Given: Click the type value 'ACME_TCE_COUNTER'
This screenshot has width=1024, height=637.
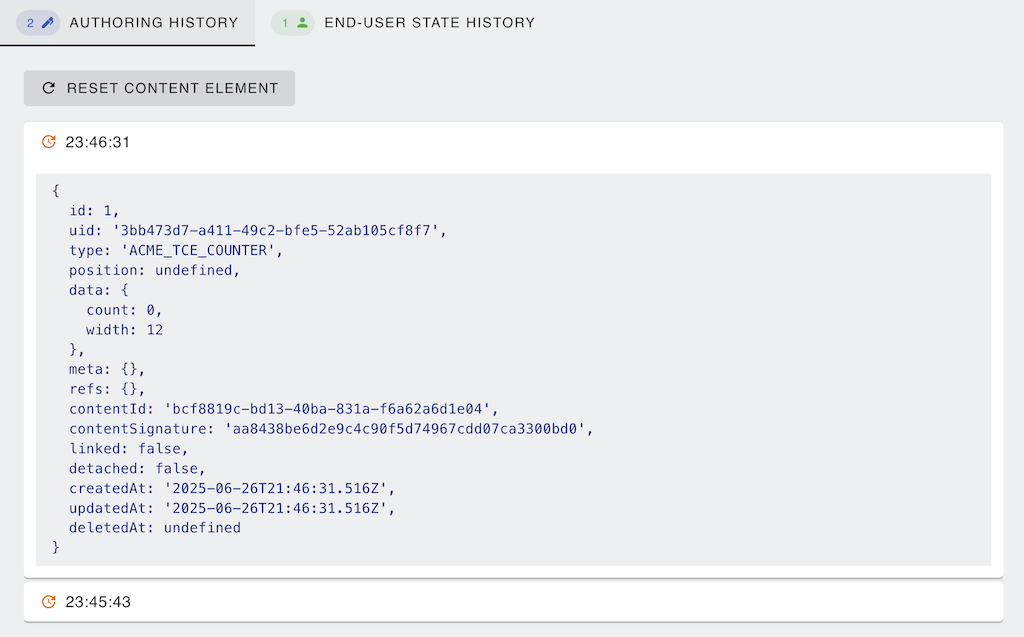Looking at the screenshot, I should coord(198,250).
